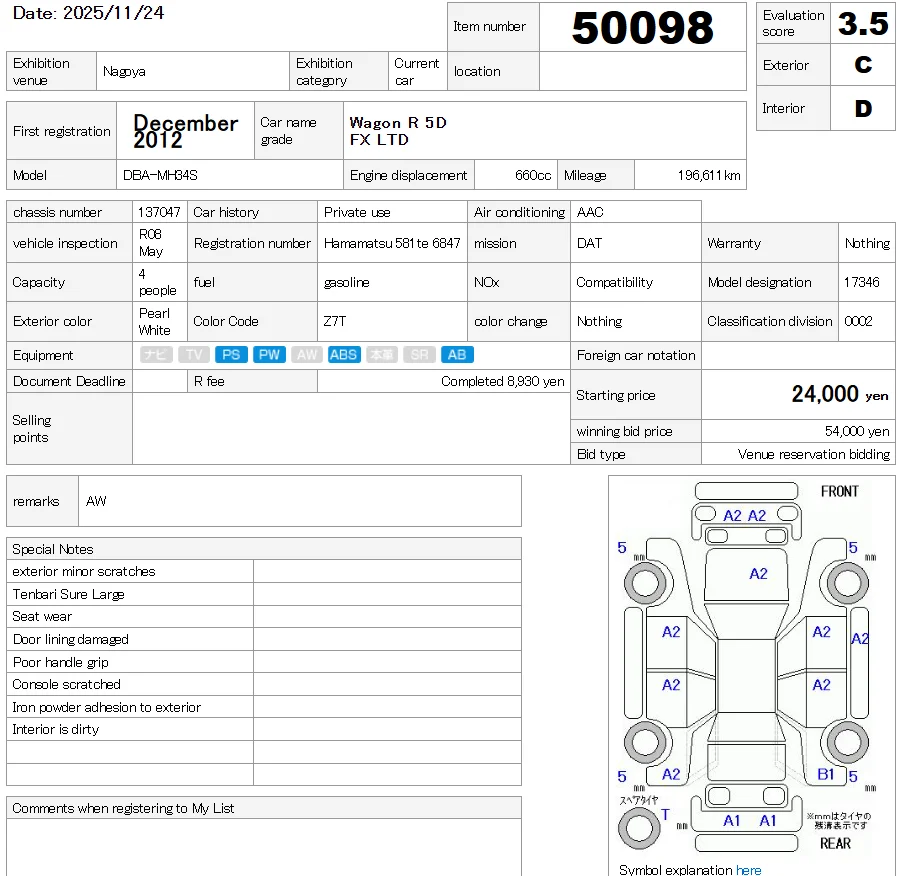Click the Evaluation score 3.5 cell
901x876 pixels.
click(864, 22)
